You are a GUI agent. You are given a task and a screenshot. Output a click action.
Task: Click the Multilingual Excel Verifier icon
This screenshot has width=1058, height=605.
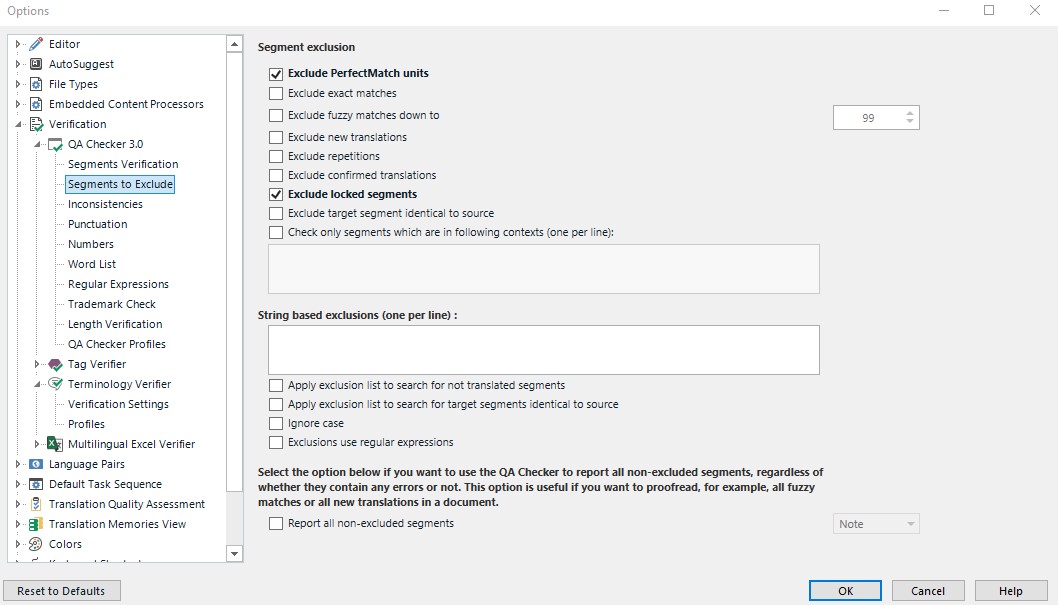point(56,444)
